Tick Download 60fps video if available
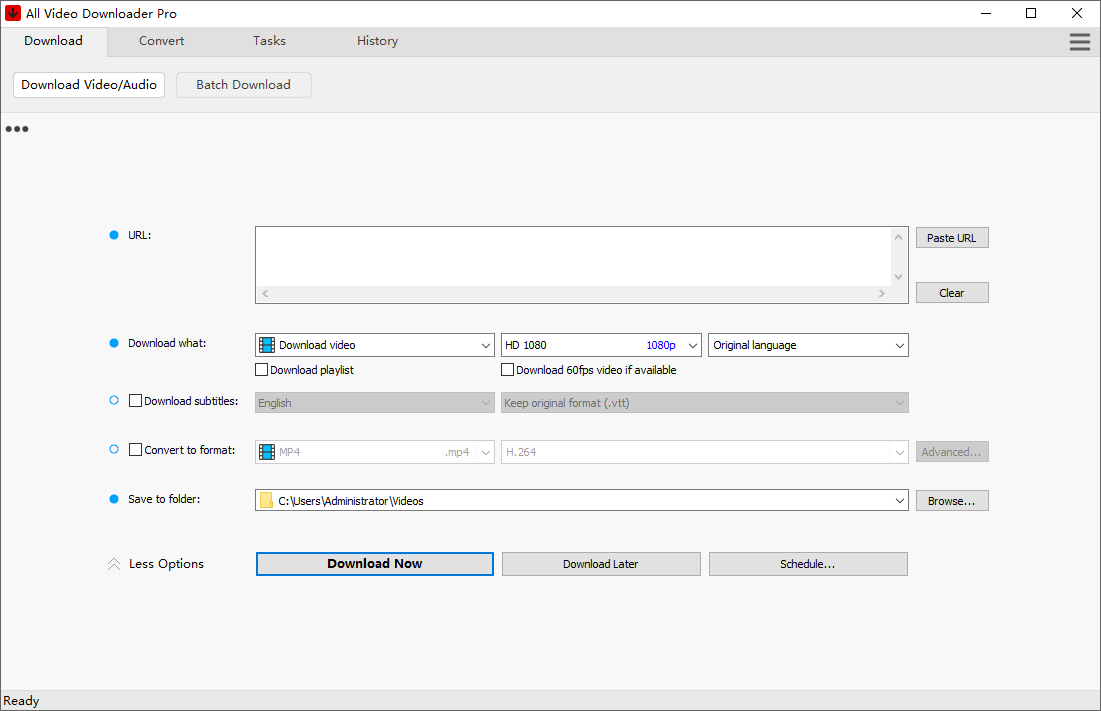 coord(508,370)
